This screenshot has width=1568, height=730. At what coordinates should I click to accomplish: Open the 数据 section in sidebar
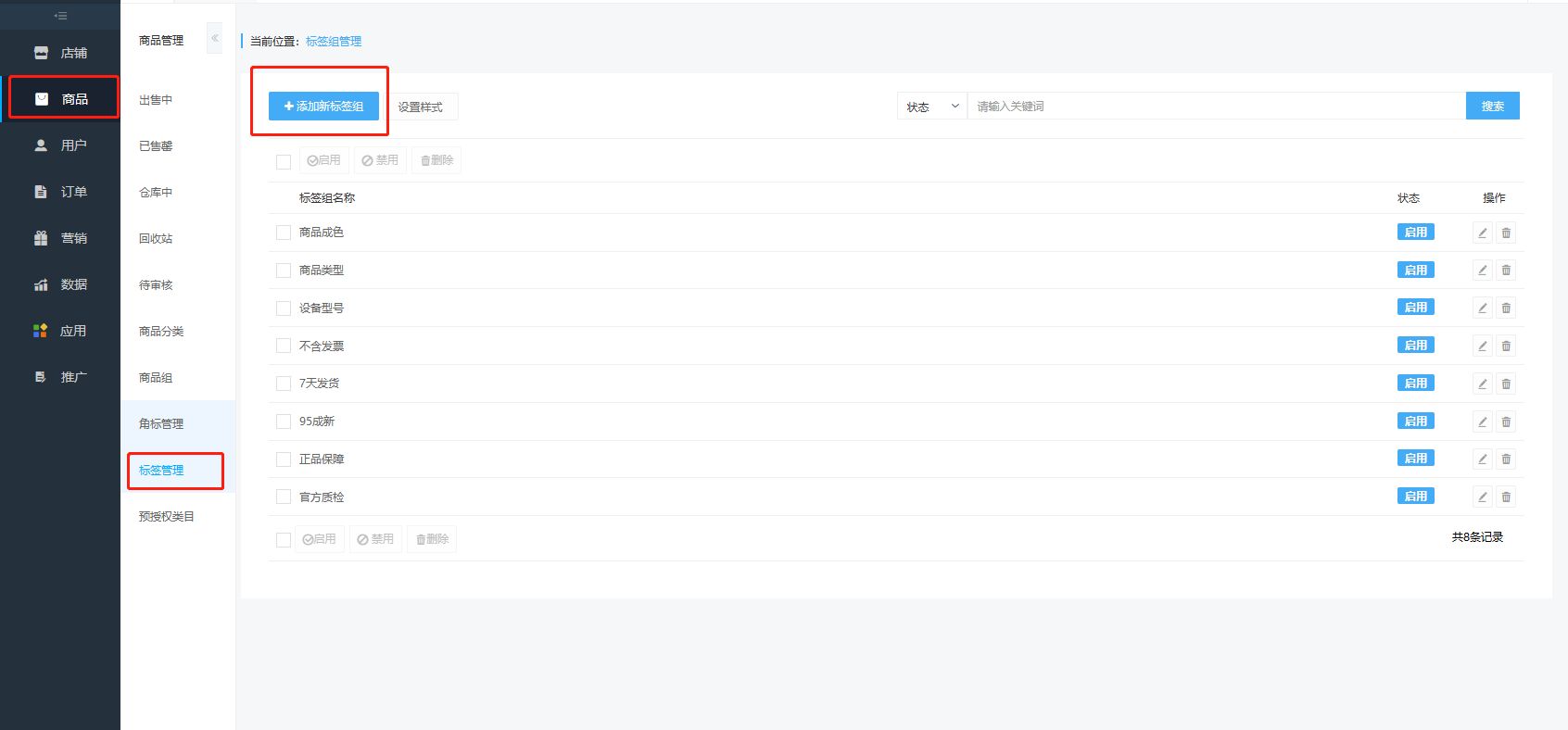(x=60, y=284)
